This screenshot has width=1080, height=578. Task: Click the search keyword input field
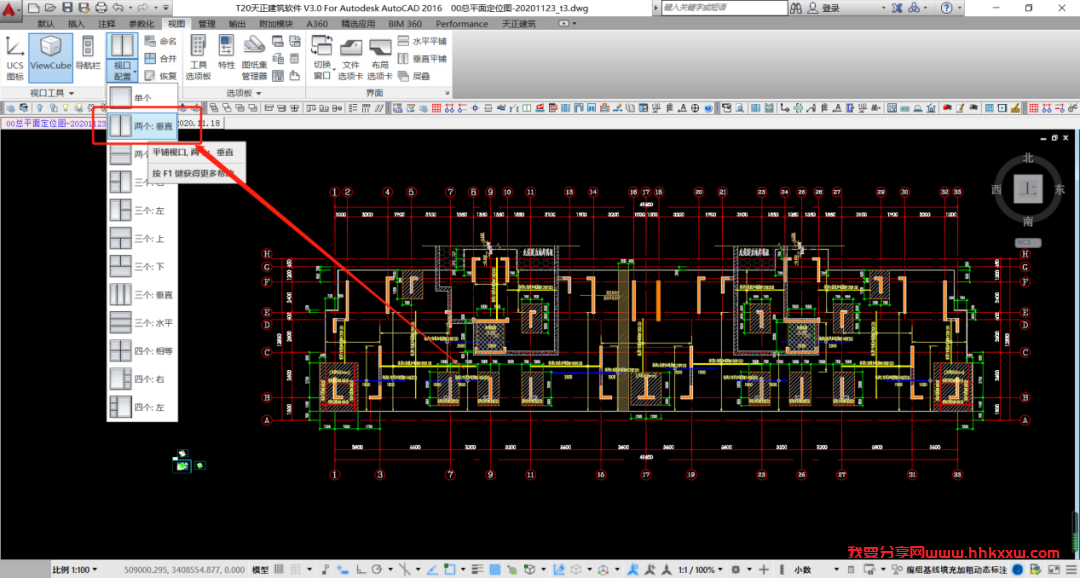(x=723, y=8)
